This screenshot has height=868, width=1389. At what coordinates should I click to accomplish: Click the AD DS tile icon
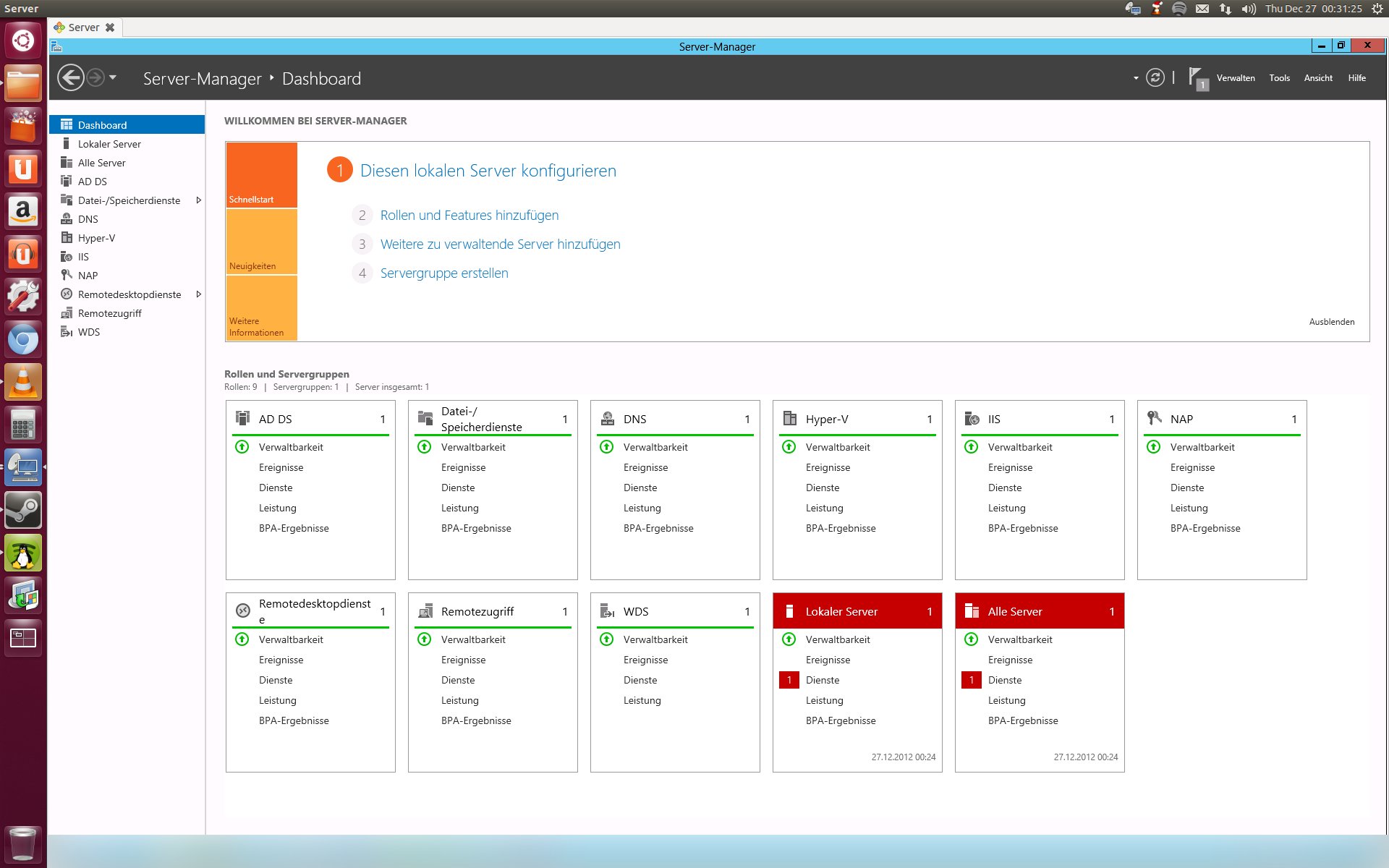click(x=243, y=418)
